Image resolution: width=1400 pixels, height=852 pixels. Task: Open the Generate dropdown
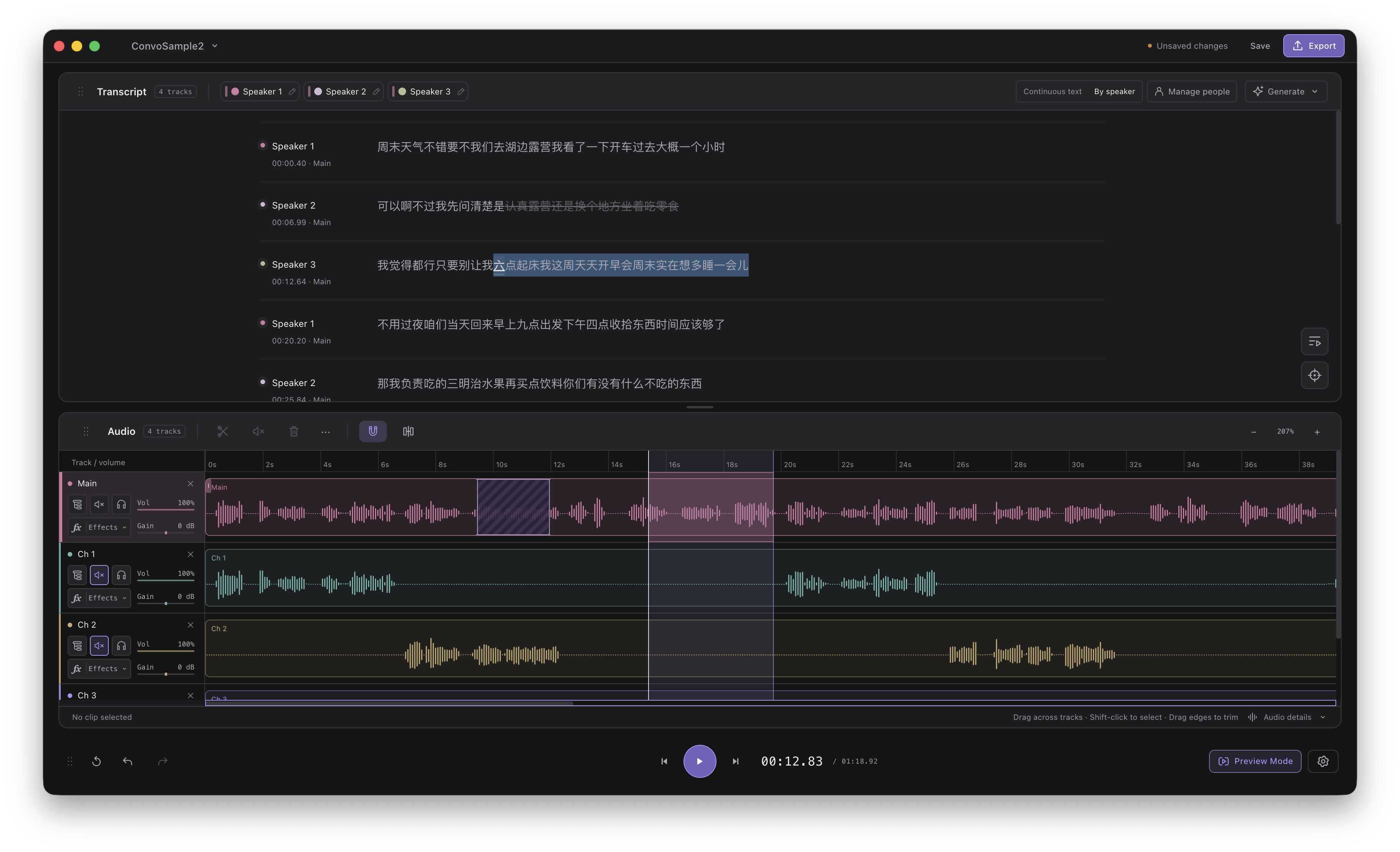pos(1286,91)
